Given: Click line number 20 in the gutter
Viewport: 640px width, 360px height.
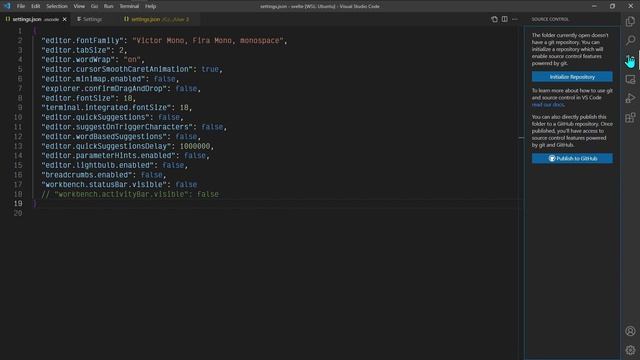Looking at the screenshot, I should [x=18, y=213].
